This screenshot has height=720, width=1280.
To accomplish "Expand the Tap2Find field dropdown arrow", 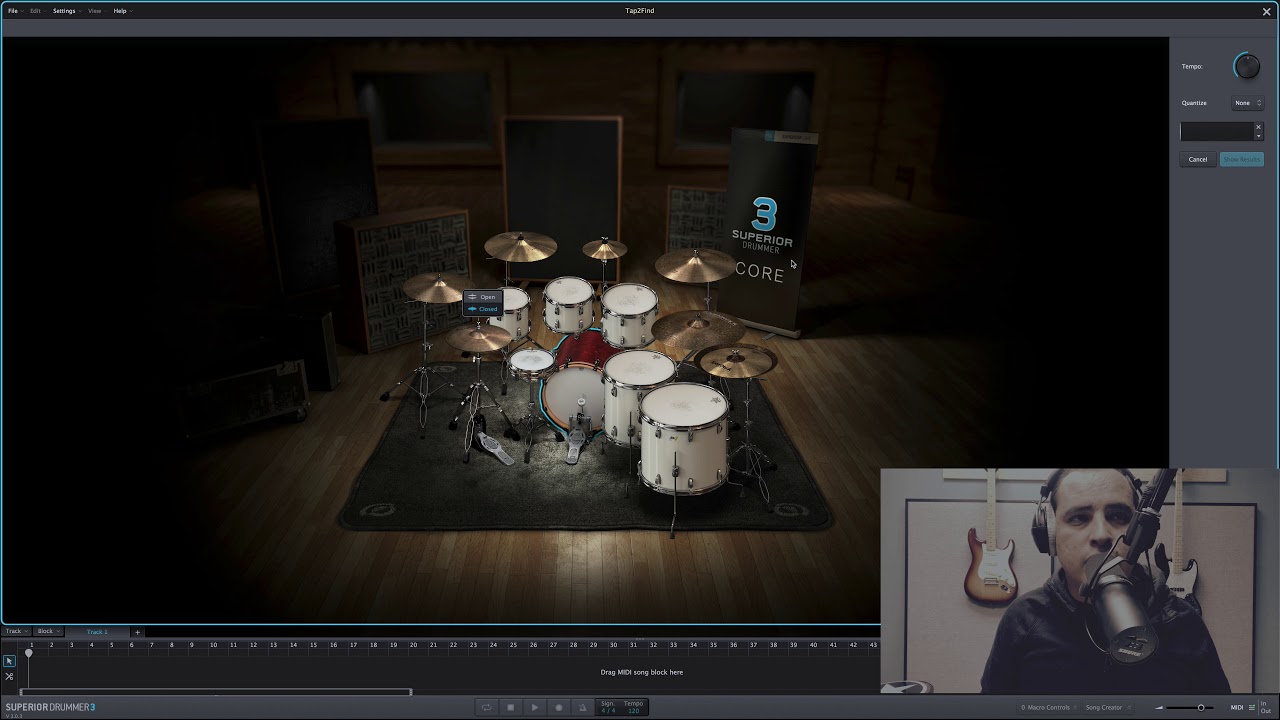I will (x=1259, y=136).
